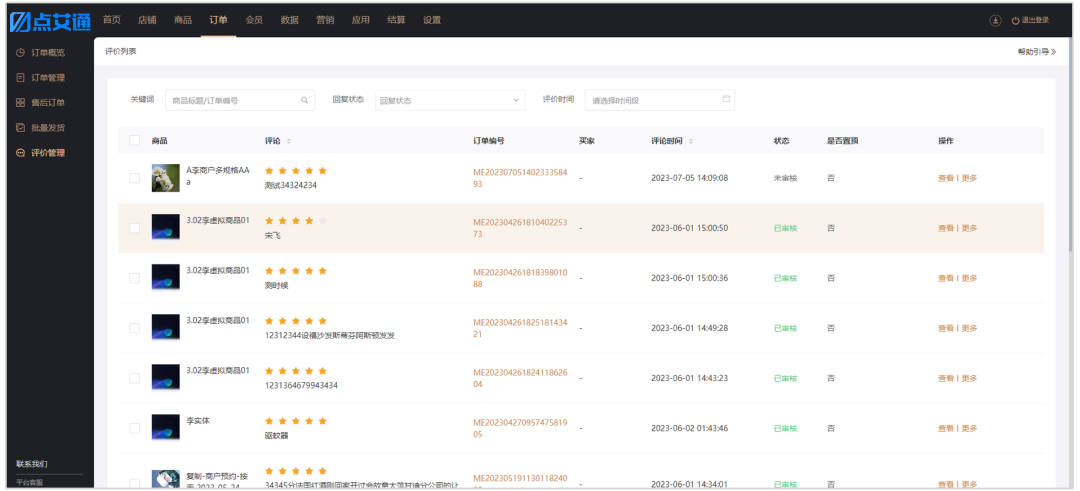Click the 驱蚊器 comment text
This screenshot has height=491, width=1080.
(x=277, y=435)
